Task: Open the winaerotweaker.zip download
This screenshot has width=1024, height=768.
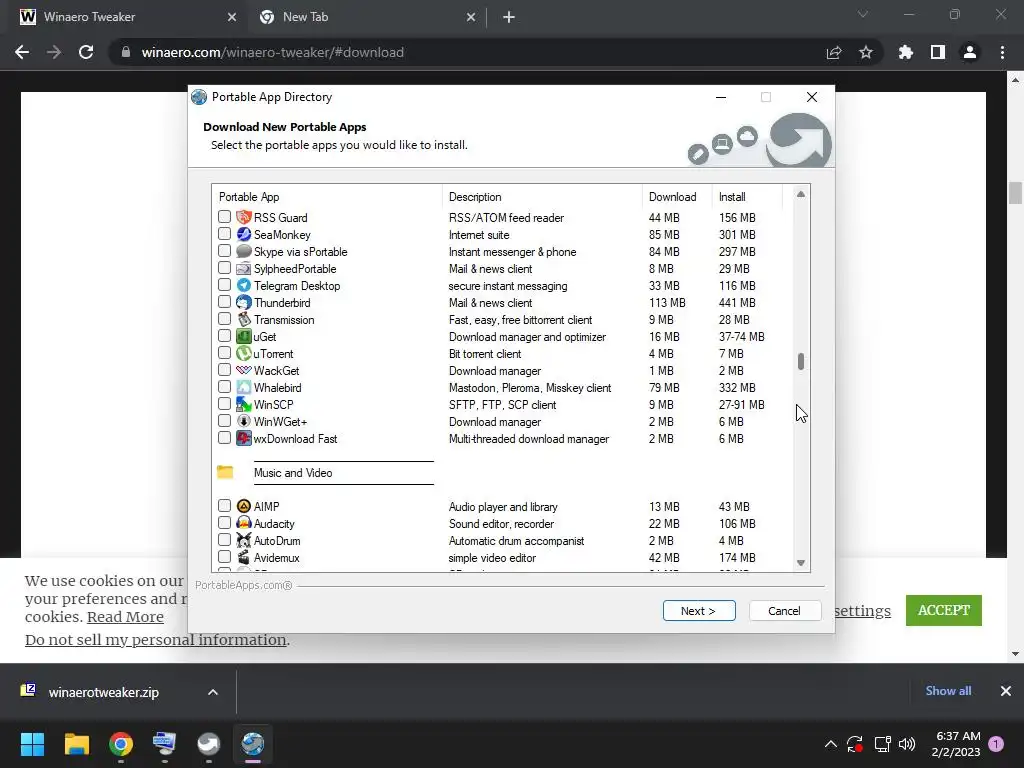Action: pos(103,692)
